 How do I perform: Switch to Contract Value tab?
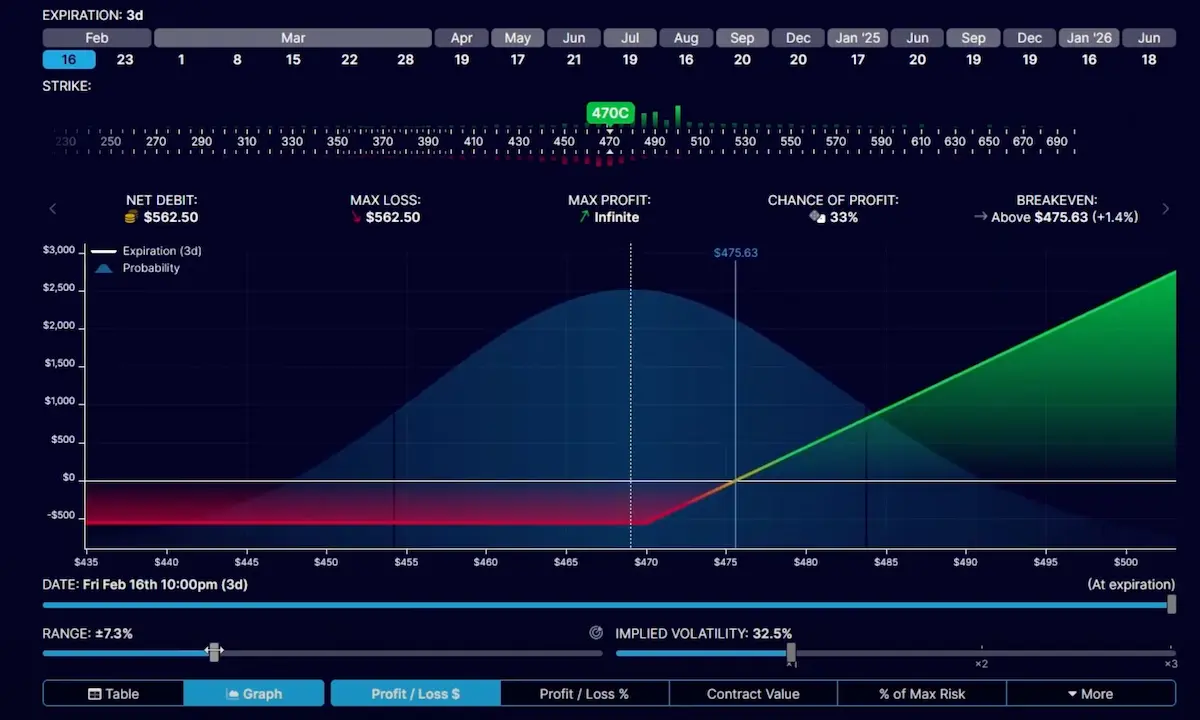(753, 694)
